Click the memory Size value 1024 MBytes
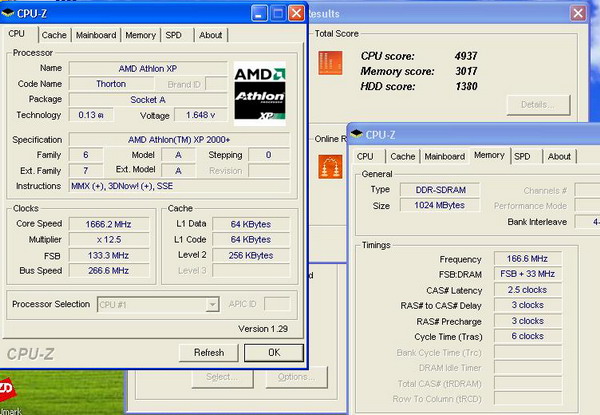 pyautogui.click(x=440, y=205)
